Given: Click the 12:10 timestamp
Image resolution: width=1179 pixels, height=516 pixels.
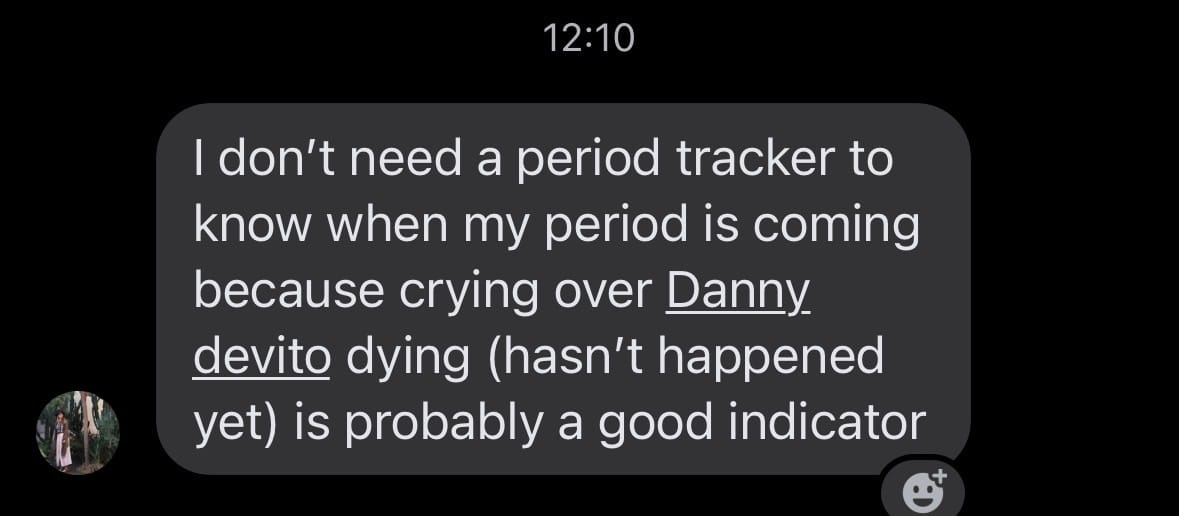Looking at the screenshot, I should pyautogui.click(x=589, y=38).
